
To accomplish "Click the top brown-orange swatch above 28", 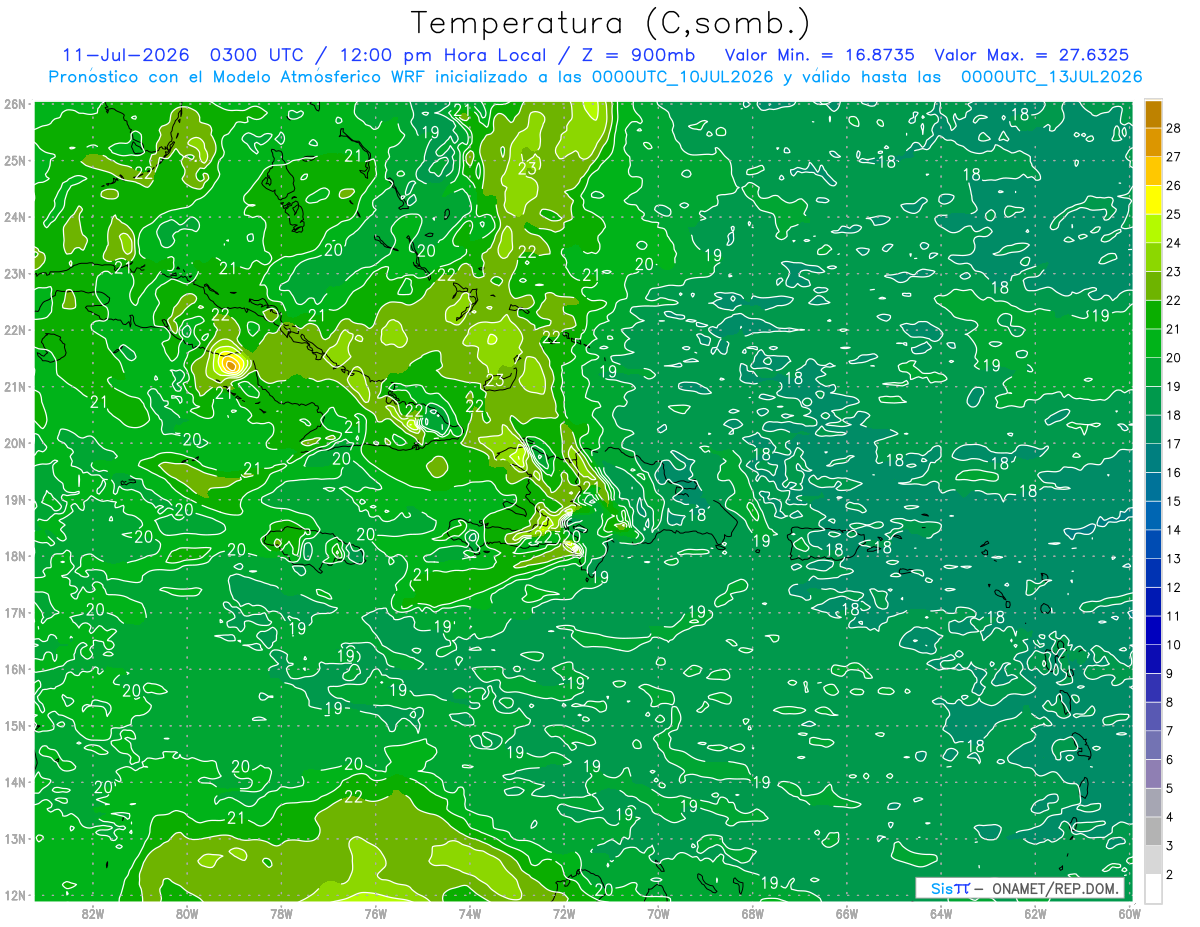I will click(x=1153, y=114).
